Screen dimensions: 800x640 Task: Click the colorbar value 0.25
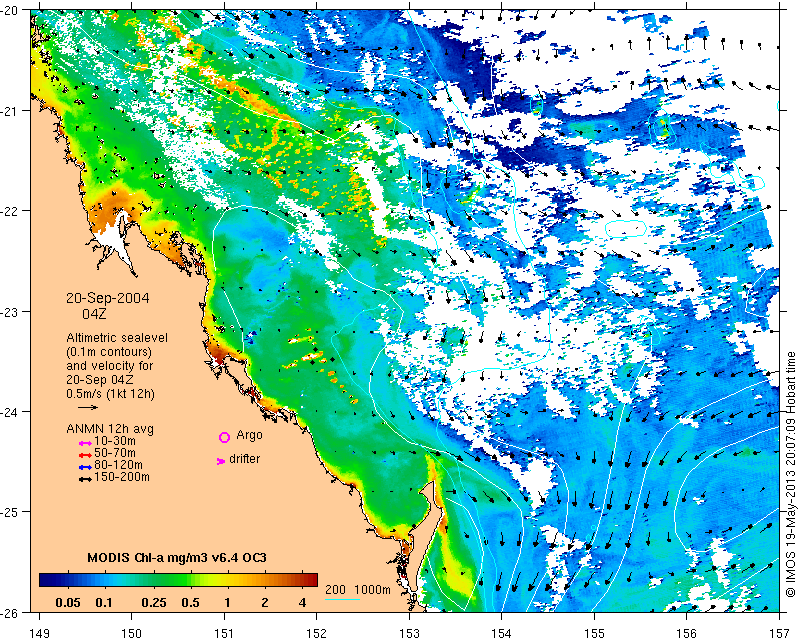click(154, 603)
